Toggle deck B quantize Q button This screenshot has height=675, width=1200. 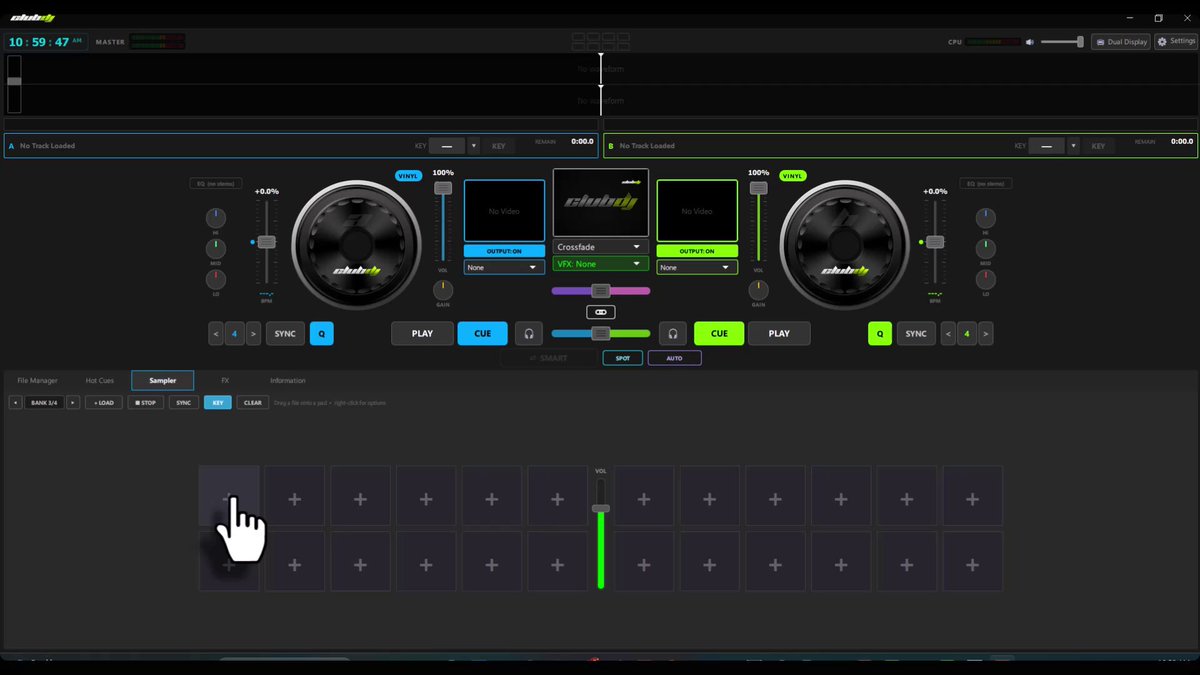pyautogui.click(x=879, y=334)
